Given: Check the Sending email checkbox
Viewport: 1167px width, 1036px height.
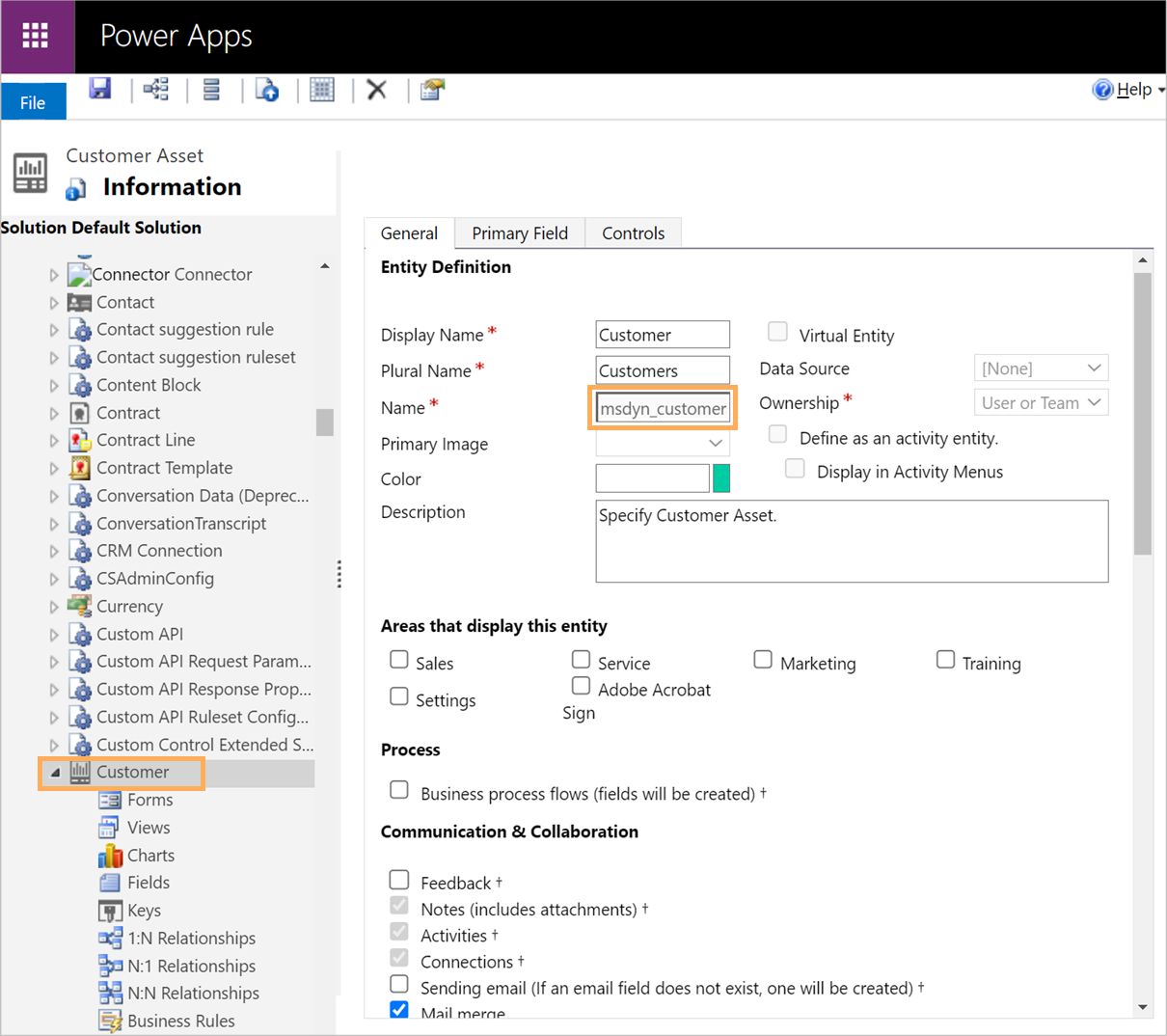Looking at the screenshot, I should [x=399, y=984].
